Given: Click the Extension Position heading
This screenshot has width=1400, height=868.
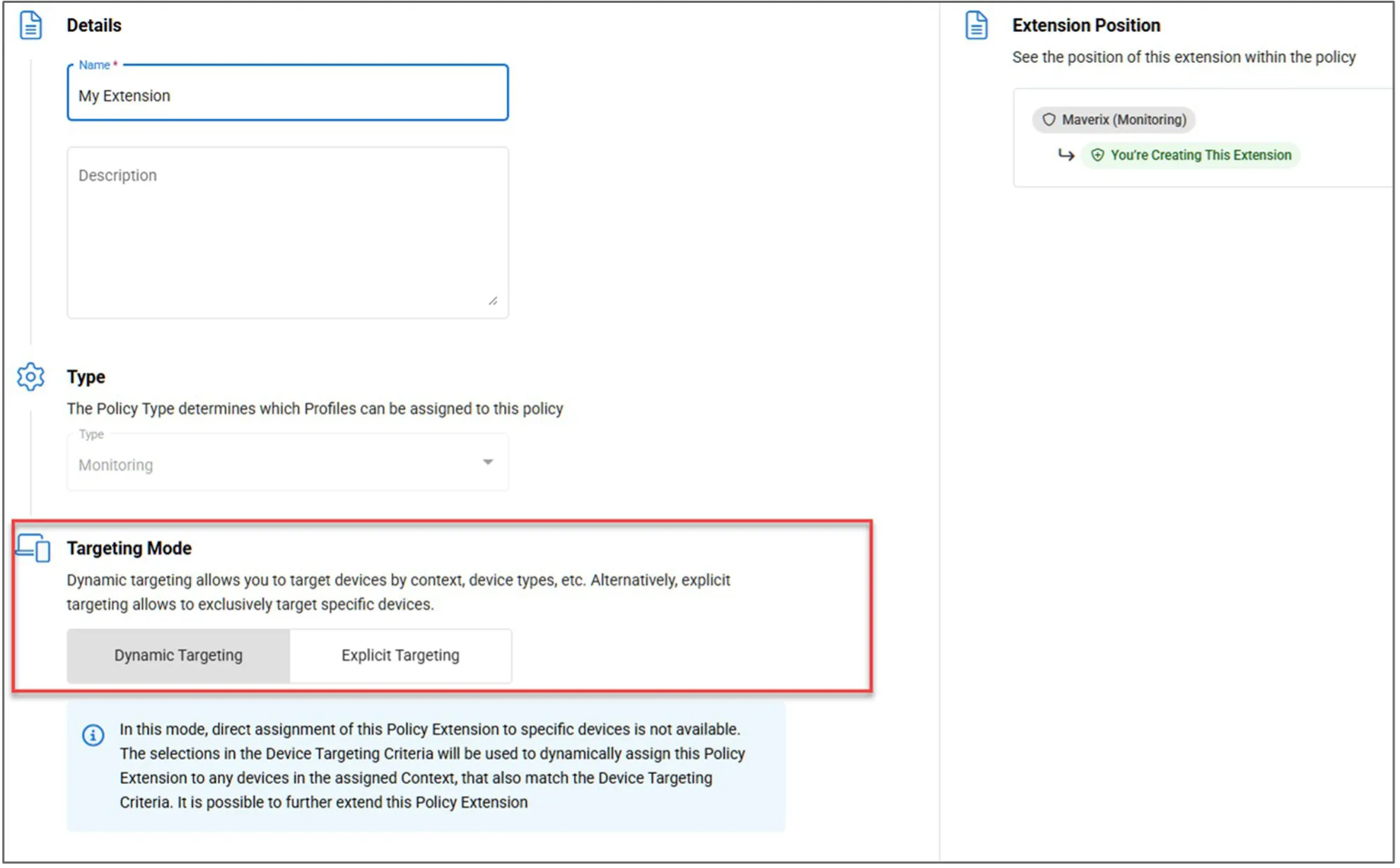Looking at the screenshot, I should coord(1086,25).
